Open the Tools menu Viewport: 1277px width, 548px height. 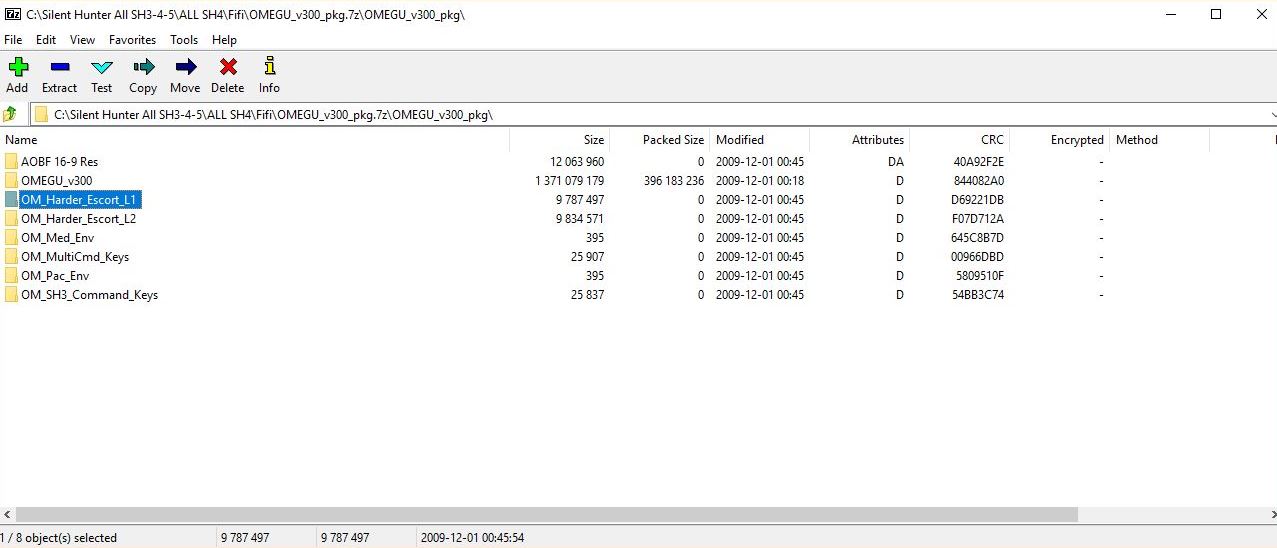click(184, 40)
